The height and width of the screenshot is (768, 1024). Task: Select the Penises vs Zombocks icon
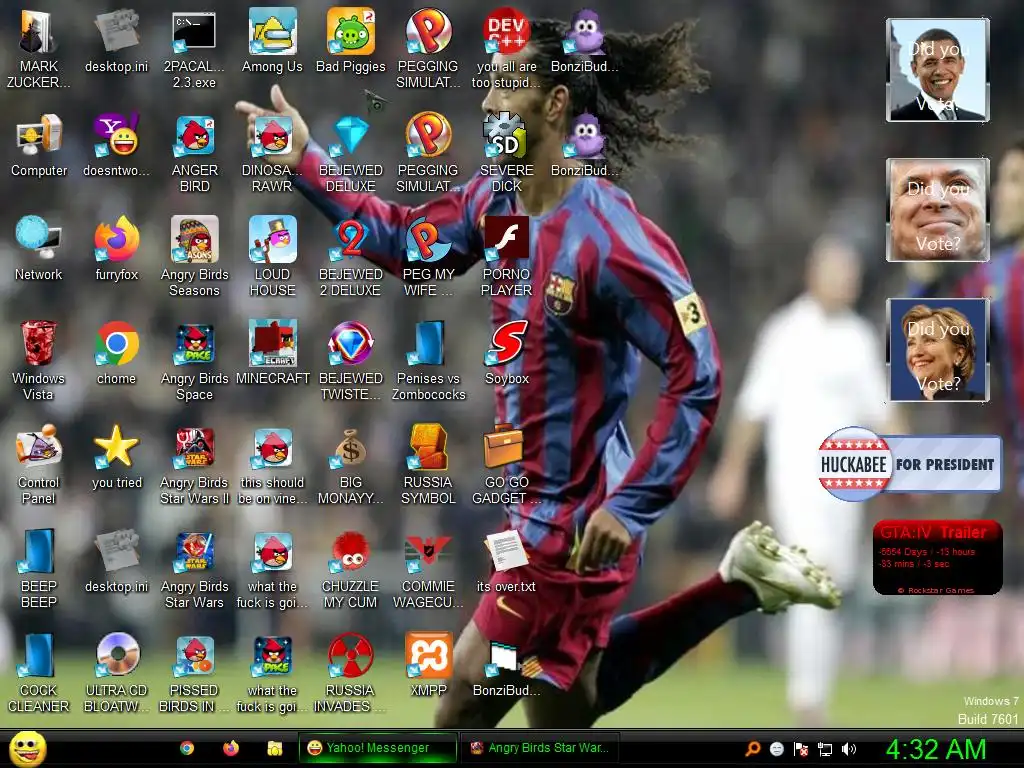coord(428,360)
